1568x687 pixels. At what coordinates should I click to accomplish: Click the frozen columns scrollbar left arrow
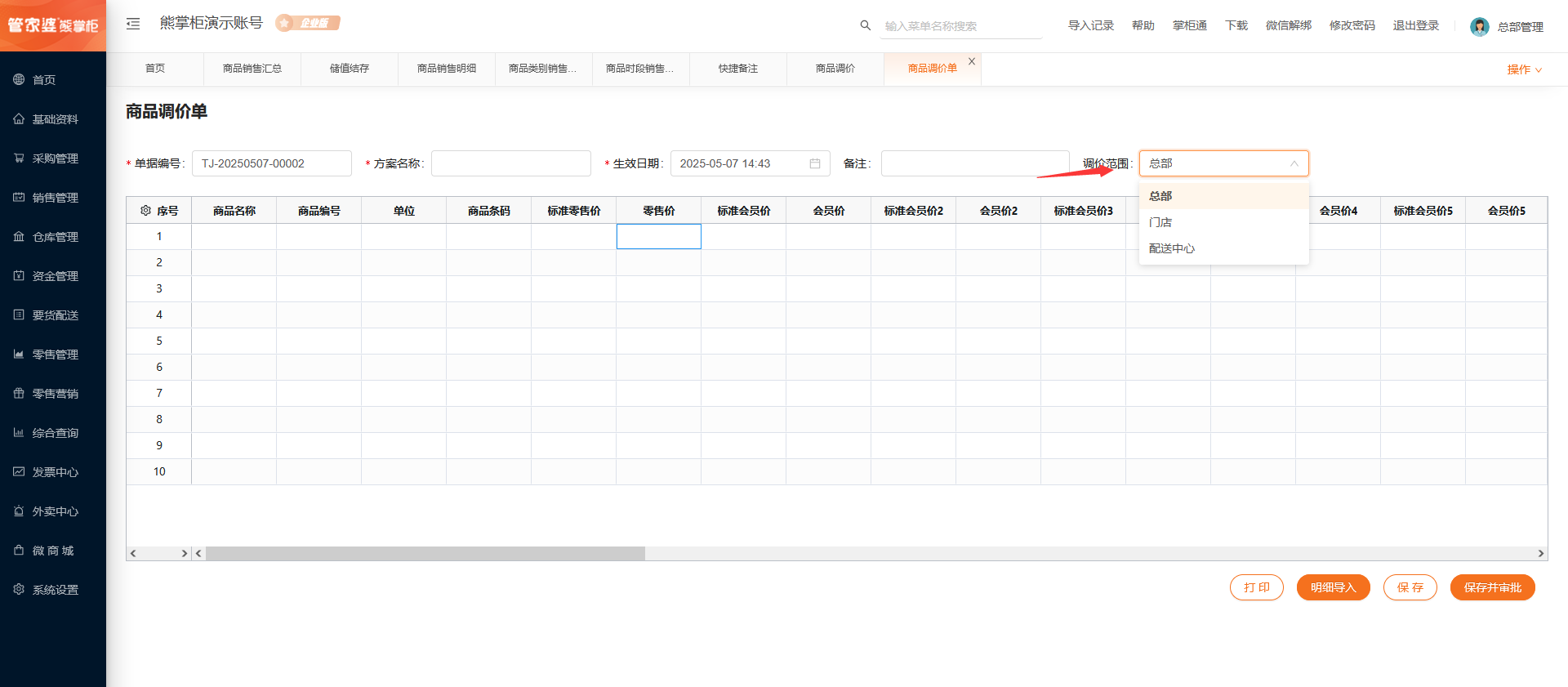coord(133,553)
